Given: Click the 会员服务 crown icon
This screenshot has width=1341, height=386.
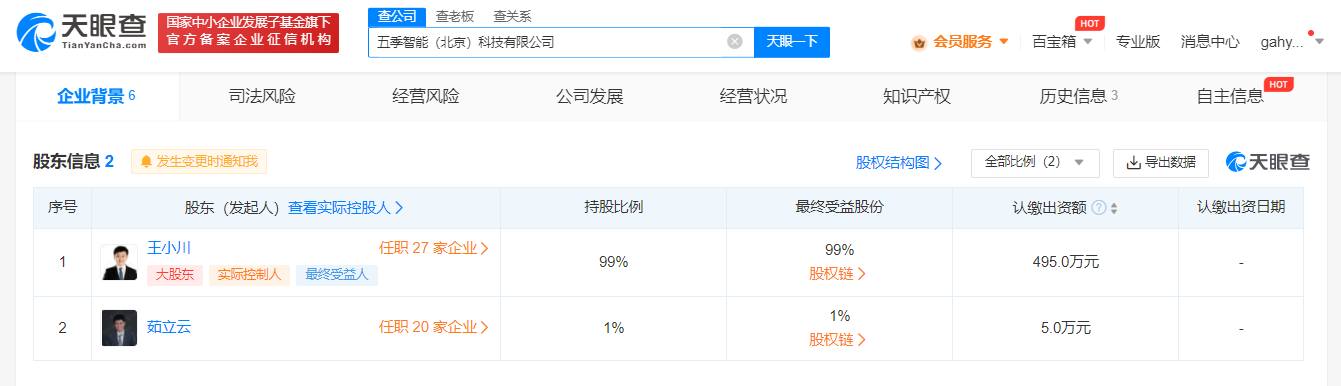Looking at the screenshot, I should point(919,42).
